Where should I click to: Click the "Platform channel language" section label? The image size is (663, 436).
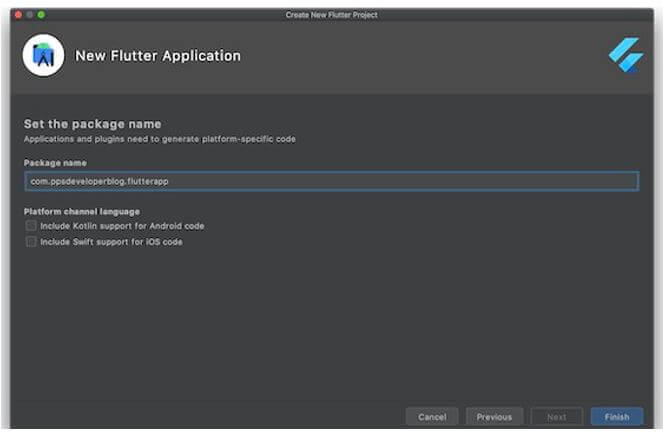point(81,211)
